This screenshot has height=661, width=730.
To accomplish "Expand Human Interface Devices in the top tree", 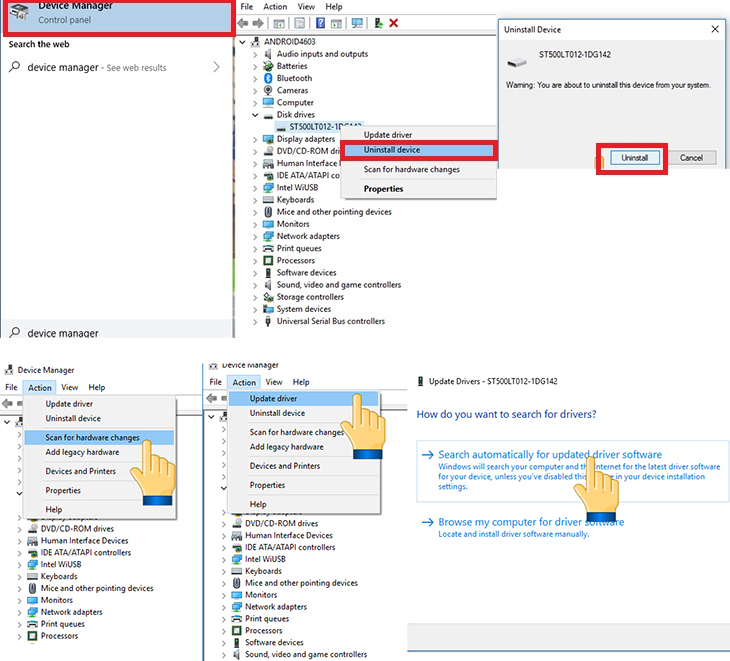I will click(255, 164).
